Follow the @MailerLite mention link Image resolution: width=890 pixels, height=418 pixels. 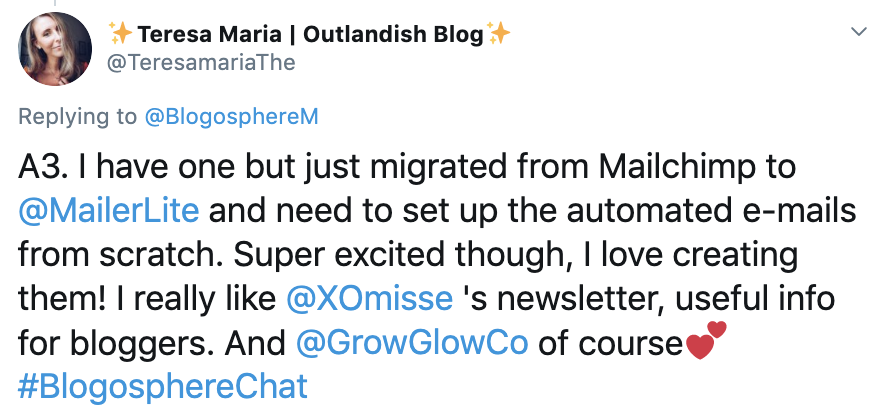click(110, 211)
